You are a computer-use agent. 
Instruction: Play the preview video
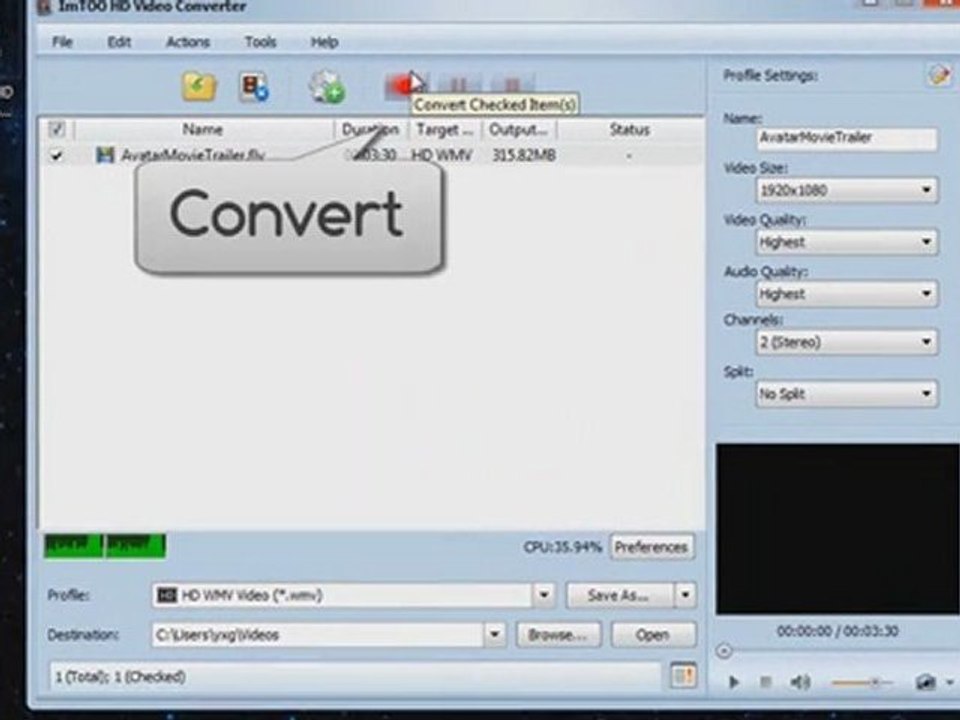coord(733,681)
